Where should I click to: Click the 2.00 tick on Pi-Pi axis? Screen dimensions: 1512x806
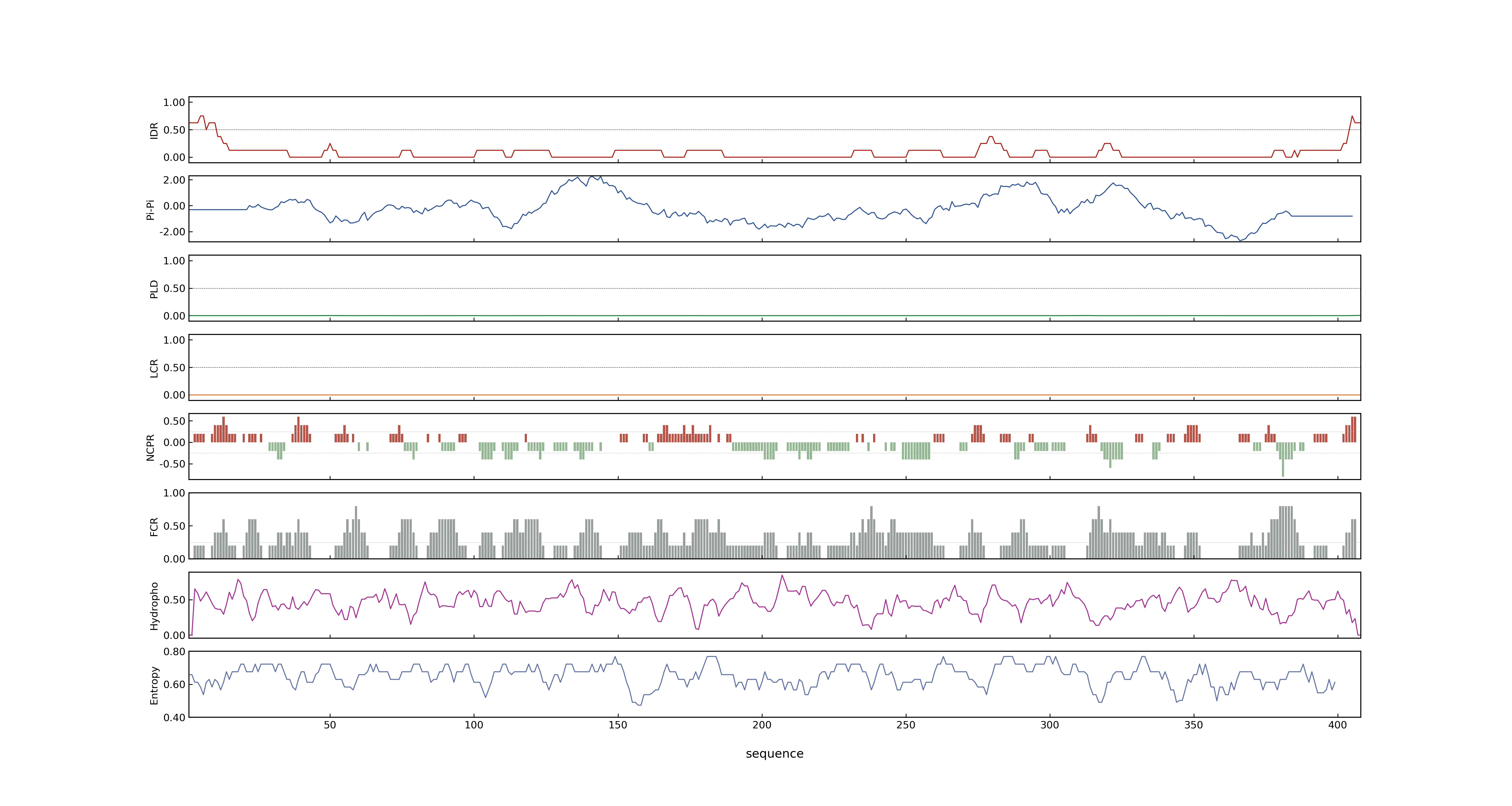(x=174, y=180)
